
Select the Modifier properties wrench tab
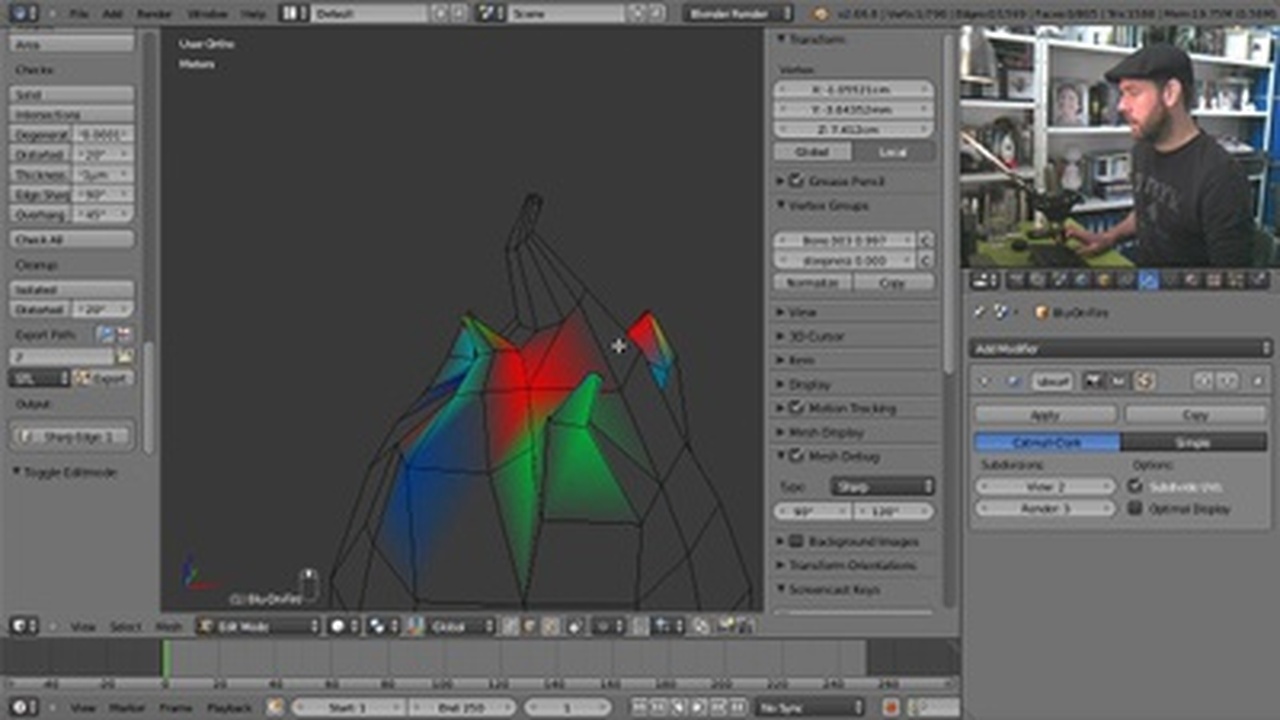click(x=1148, y=281)
